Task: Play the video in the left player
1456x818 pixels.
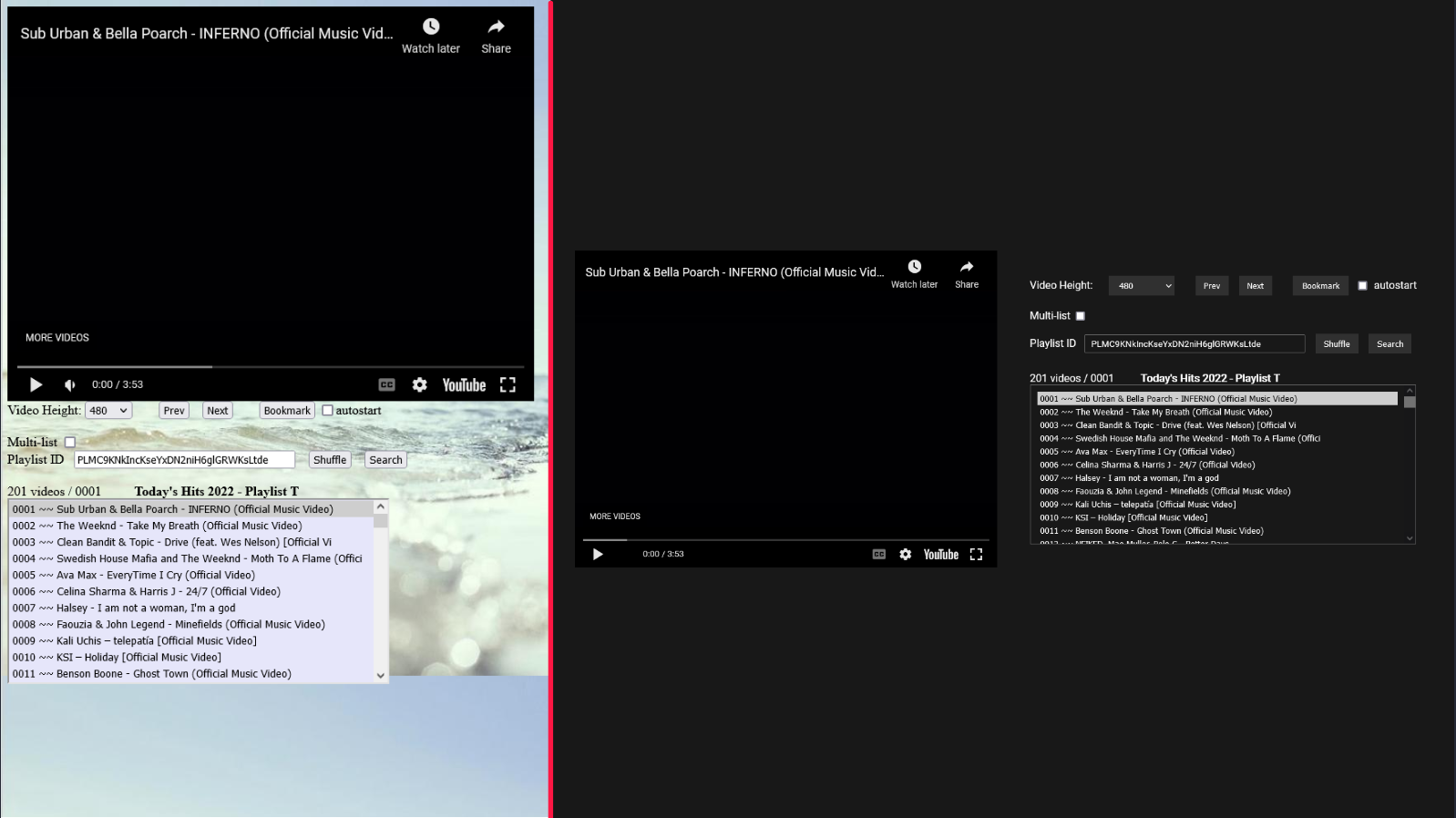Action: point(36,384)
